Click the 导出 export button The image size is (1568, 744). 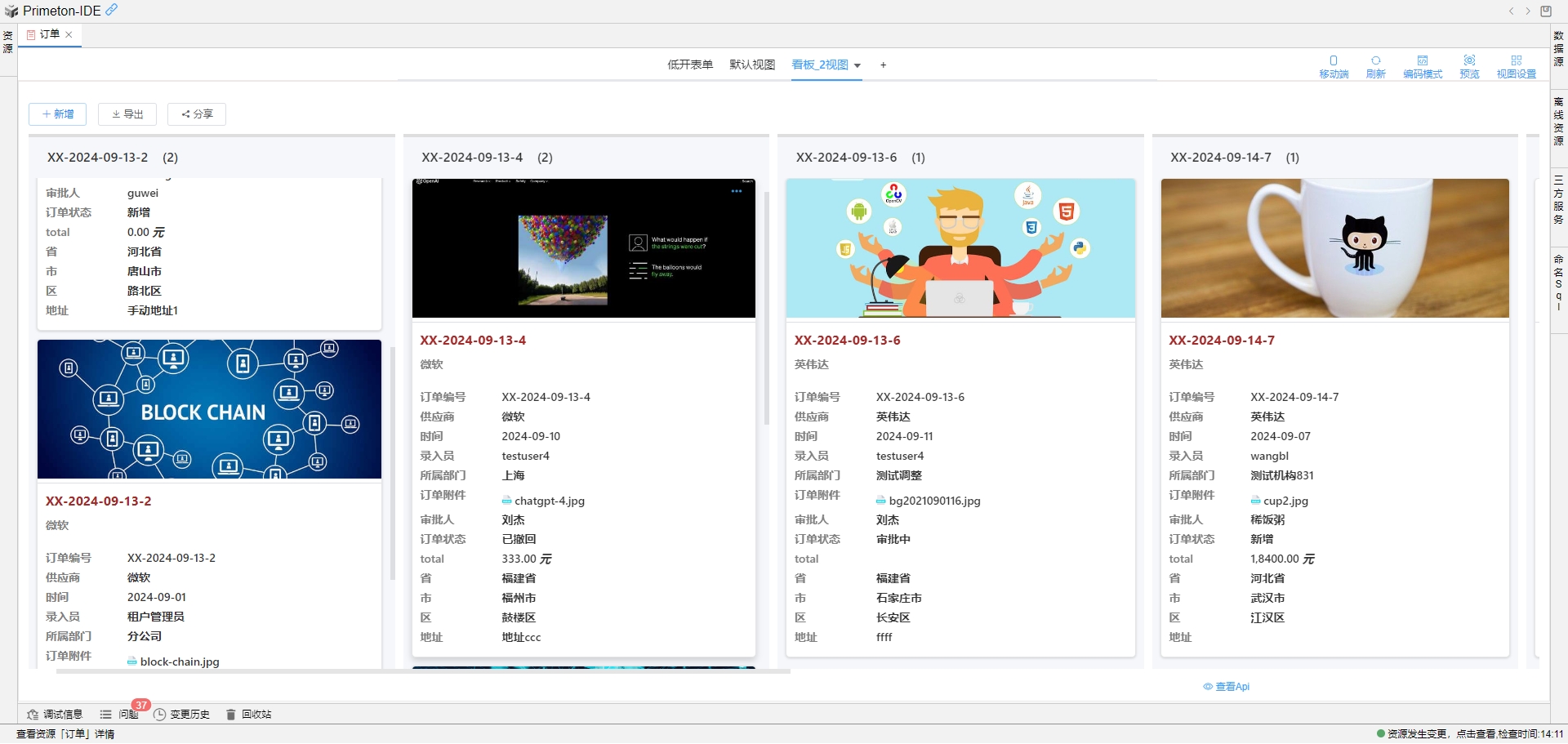pyautogui.click(x=127, y=114)
